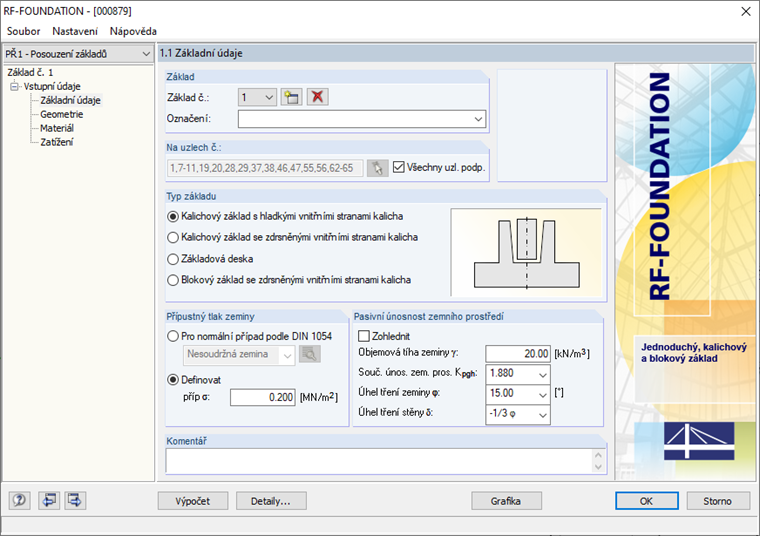Select Základní údaje in the tree

(x=70, y=100)
